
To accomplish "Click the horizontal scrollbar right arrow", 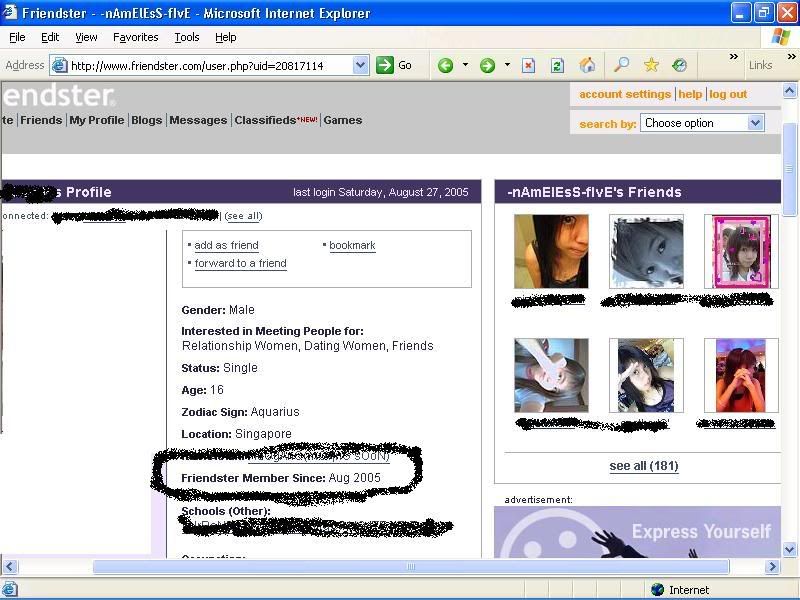I will point(772,566).
